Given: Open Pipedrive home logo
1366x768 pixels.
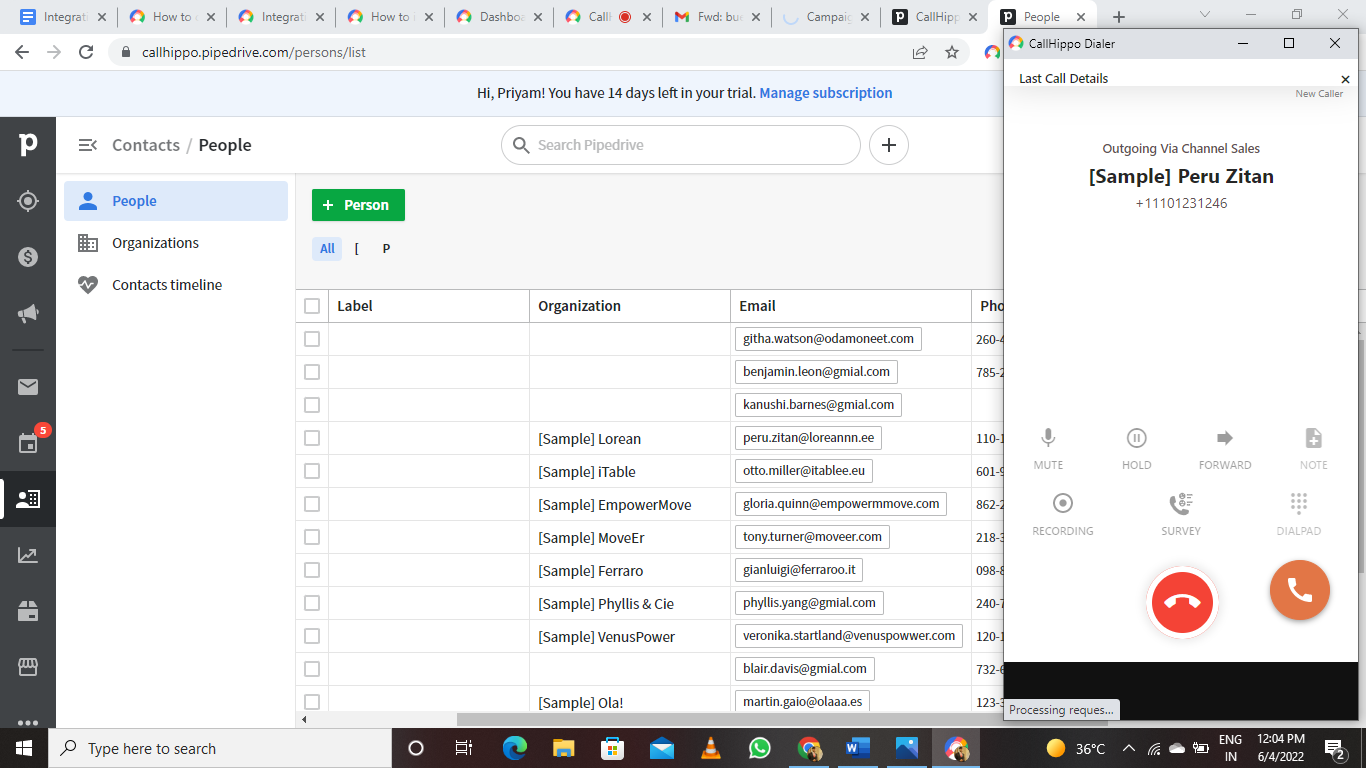Looking at the screenshot, I should tap(28, 144).
